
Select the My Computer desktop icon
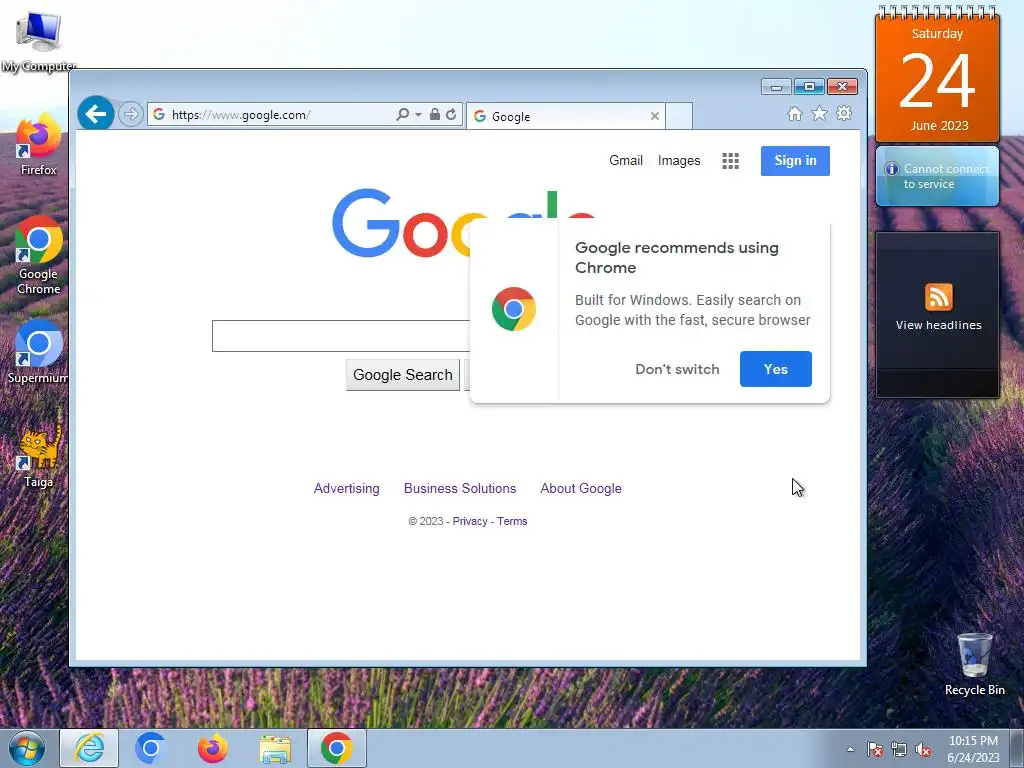point(39,41)
